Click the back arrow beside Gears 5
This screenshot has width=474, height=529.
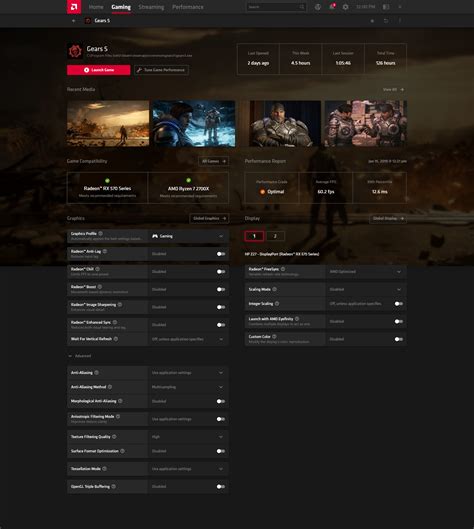pos(74,21)
